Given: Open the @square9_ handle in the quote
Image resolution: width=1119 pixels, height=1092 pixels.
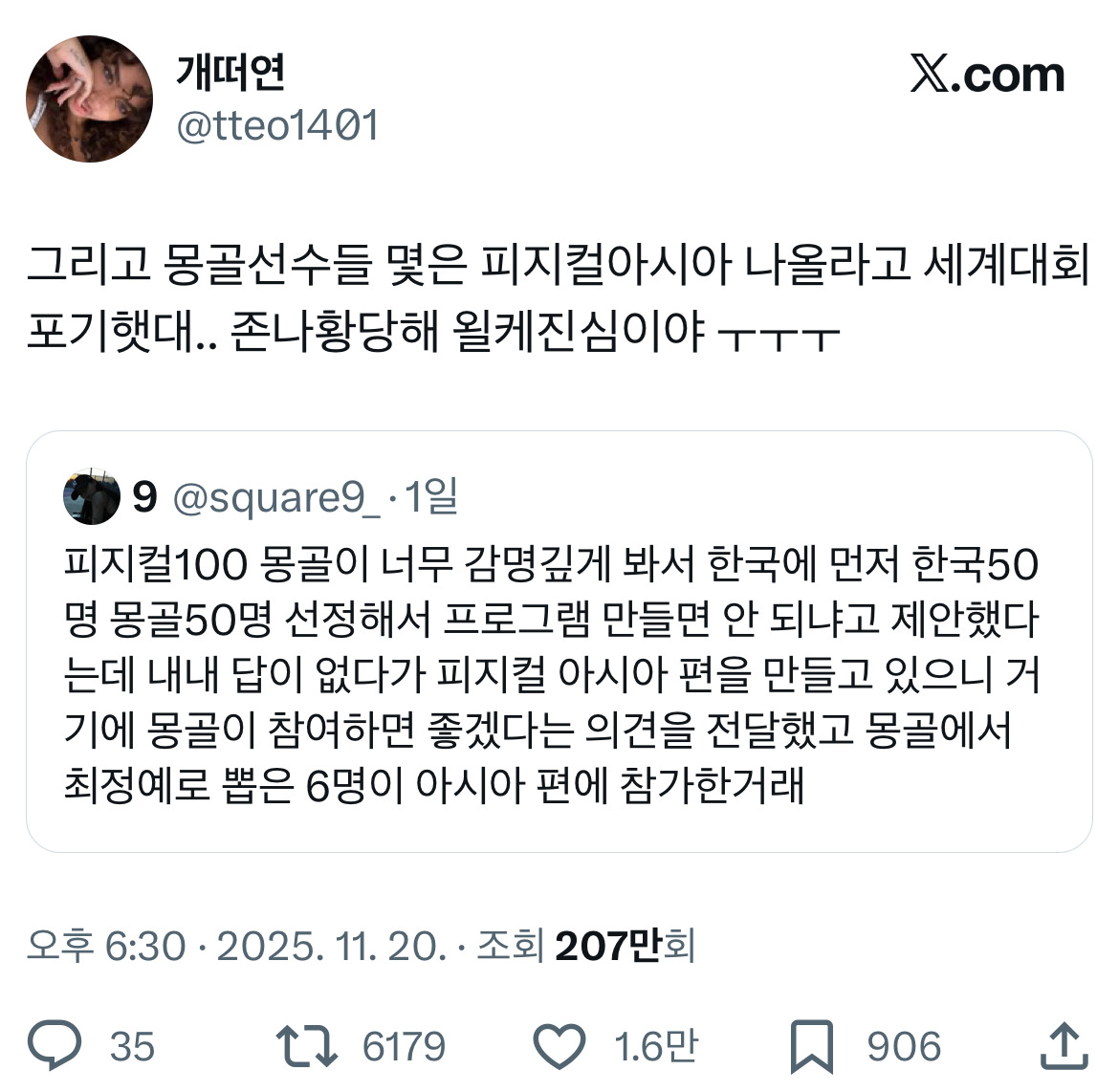Looking at the screenshot, I should 276,497.
